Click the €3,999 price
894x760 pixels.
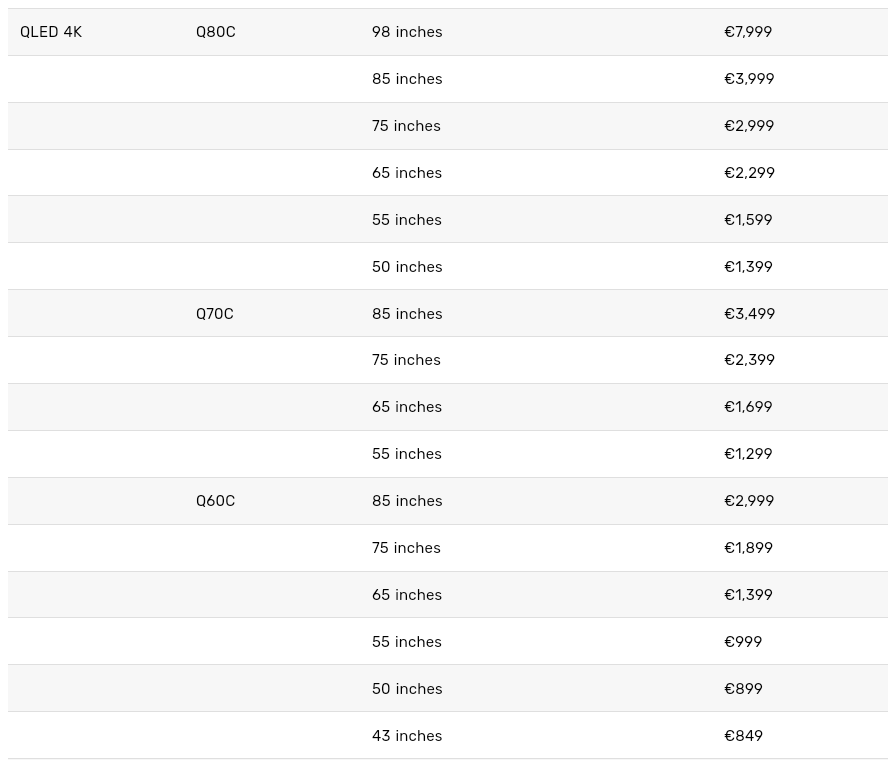pos(749,79)
